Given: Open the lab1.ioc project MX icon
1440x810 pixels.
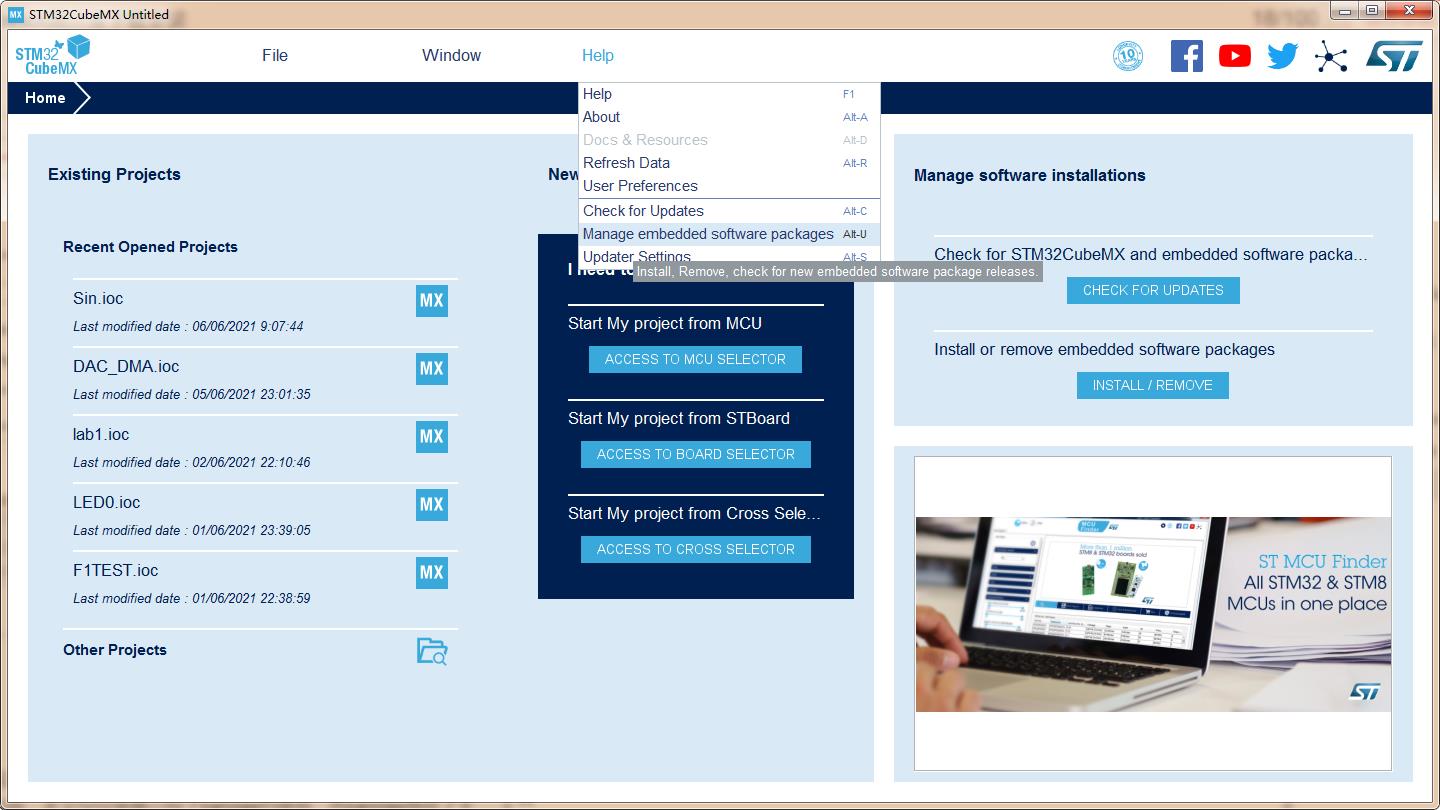Looking at the screenshot, I should pyautogui.click(x=432, y=437).
